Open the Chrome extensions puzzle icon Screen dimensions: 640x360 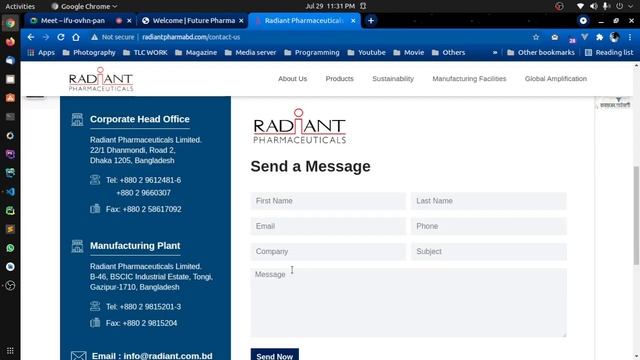[599, 37]
